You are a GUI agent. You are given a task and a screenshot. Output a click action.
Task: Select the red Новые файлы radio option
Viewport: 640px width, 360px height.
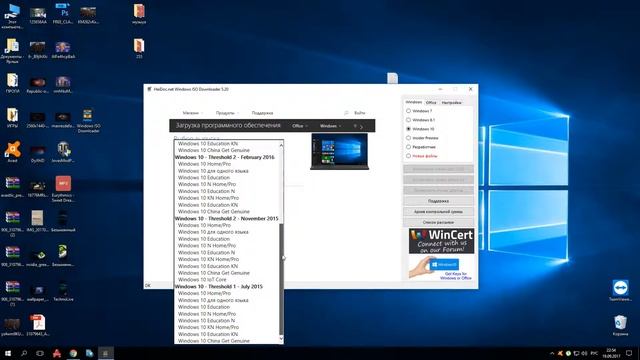pos(408,156)
